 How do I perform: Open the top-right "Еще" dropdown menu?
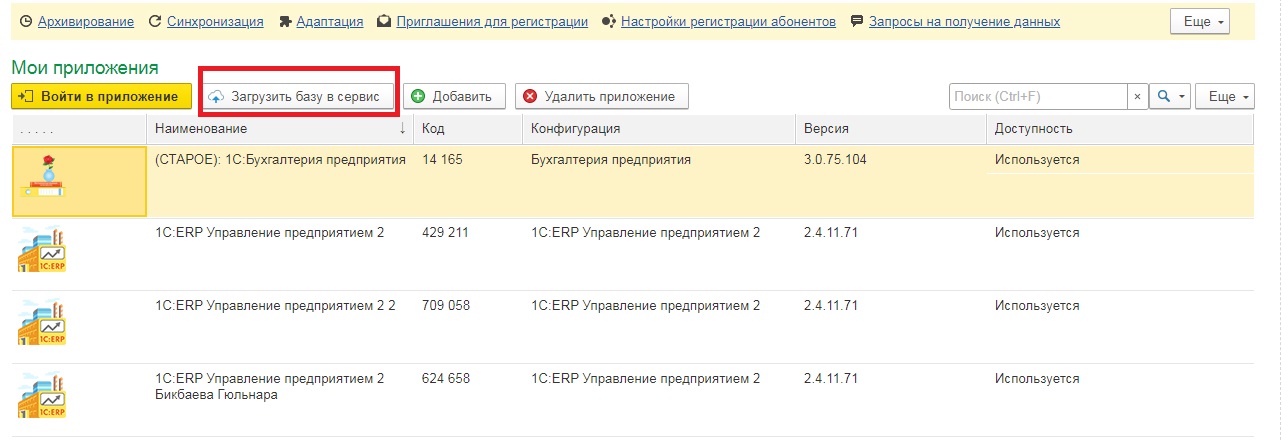point(1199,22)
